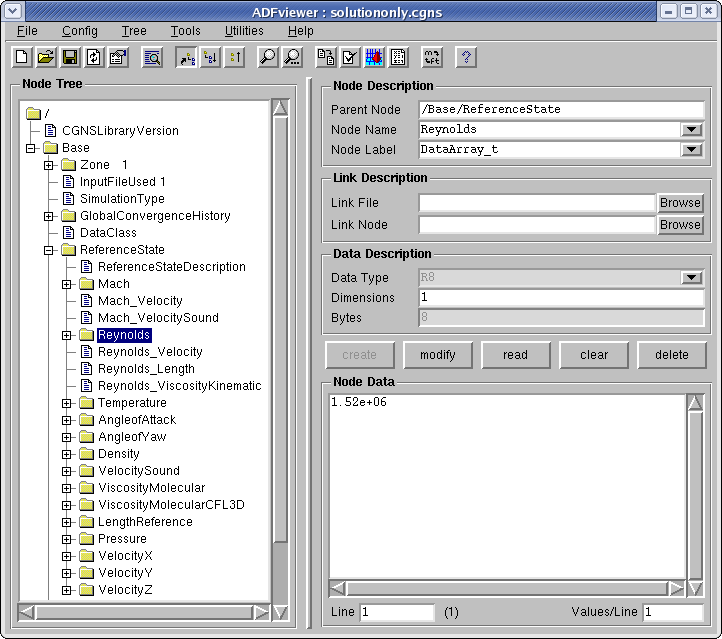Viewport: 722px width, 639px height.
Task: Select the CGNSLibraryVersion node
Action: (x=120, y=131)
